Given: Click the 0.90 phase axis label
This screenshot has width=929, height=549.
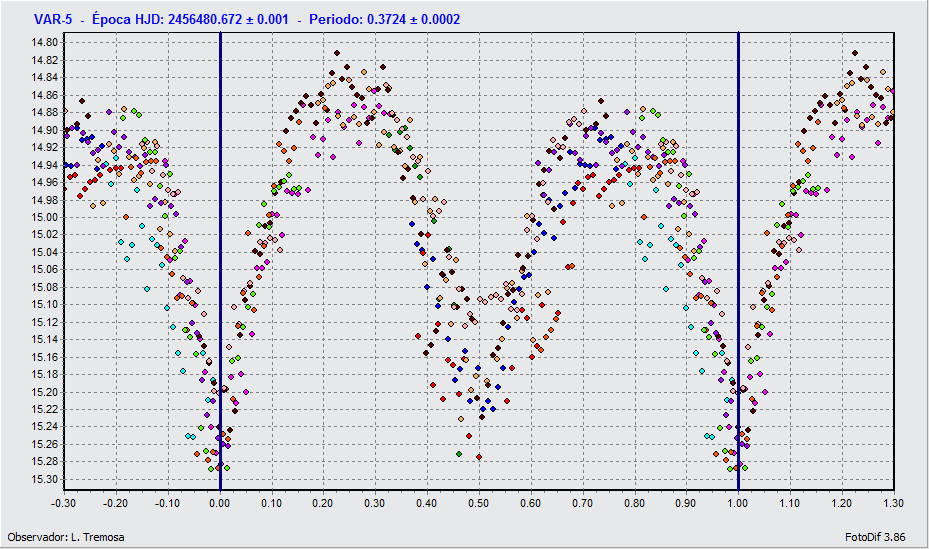Looking at the screenshot, I should pos(686,503).
